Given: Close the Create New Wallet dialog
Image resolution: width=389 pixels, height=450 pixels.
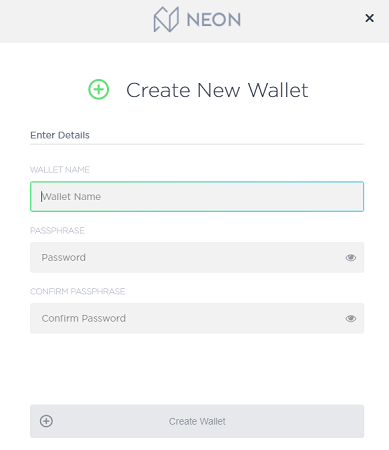Looking at the screenshot, I should click(369, 18).
